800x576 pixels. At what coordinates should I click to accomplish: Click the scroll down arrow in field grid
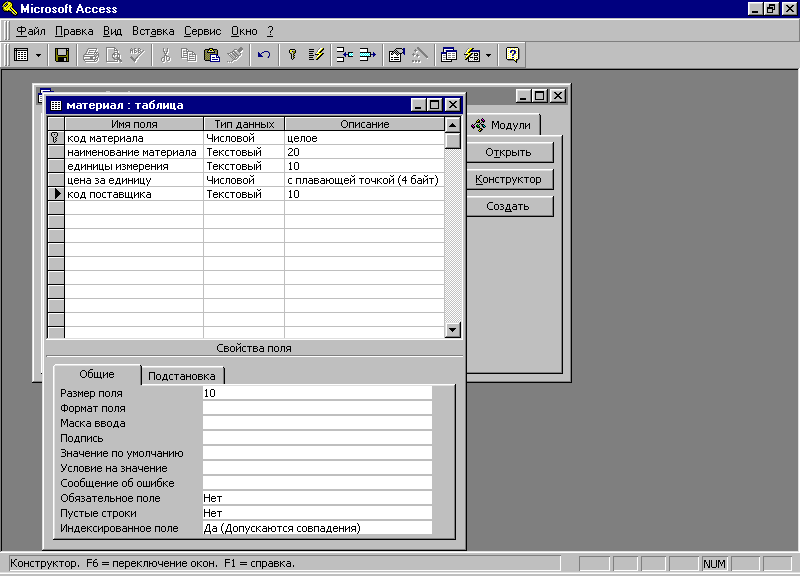coord(453,330)
